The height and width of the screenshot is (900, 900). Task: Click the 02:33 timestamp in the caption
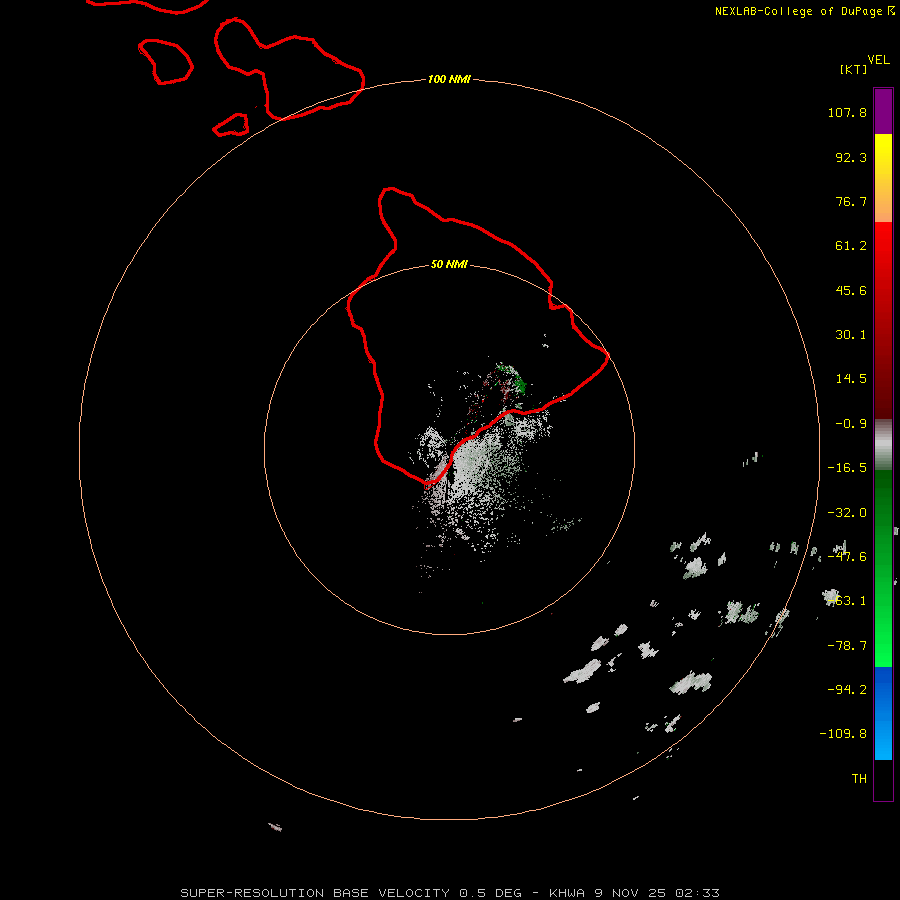click(697, 893)
